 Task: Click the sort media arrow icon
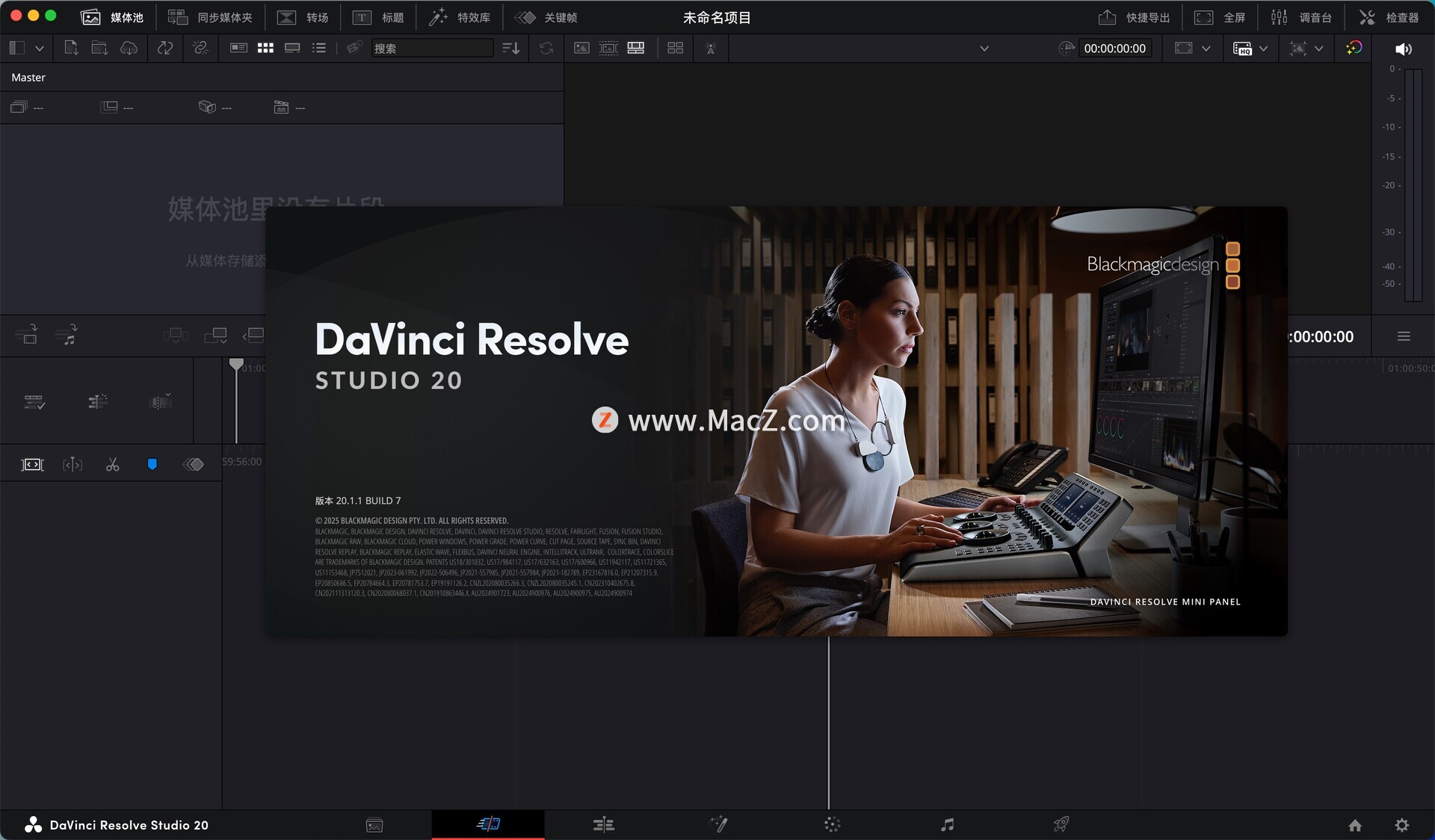[511, 48]
